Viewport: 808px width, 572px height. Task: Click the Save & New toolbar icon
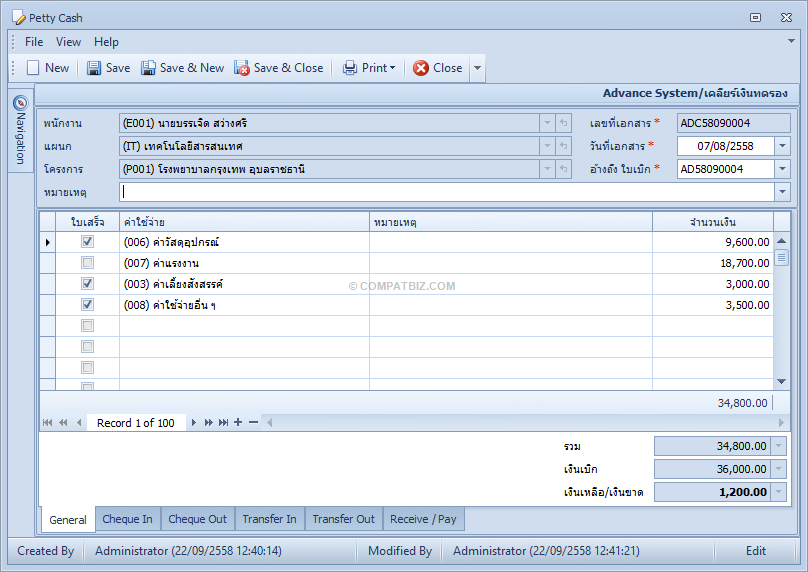click(148, 68)
